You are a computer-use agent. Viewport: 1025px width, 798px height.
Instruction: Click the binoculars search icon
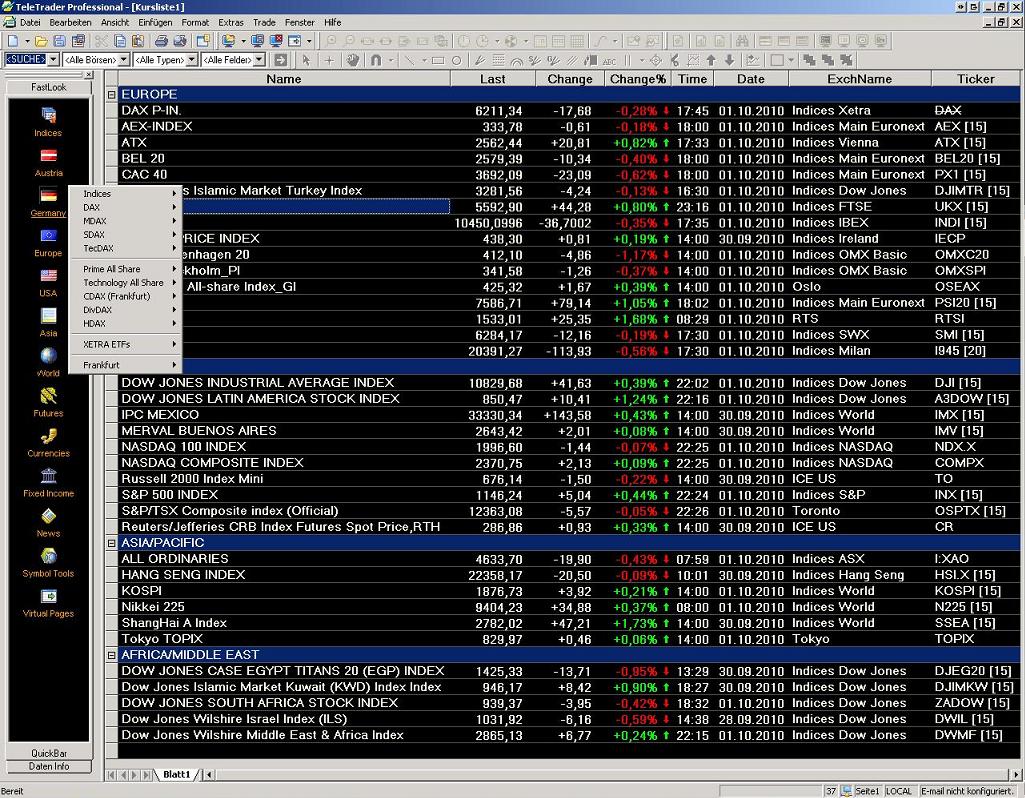click(x=742, y=41)
